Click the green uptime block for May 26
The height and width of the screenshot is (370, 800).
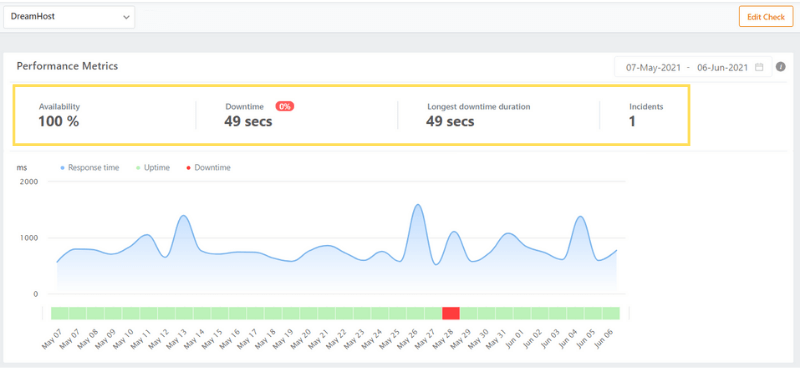415,313
